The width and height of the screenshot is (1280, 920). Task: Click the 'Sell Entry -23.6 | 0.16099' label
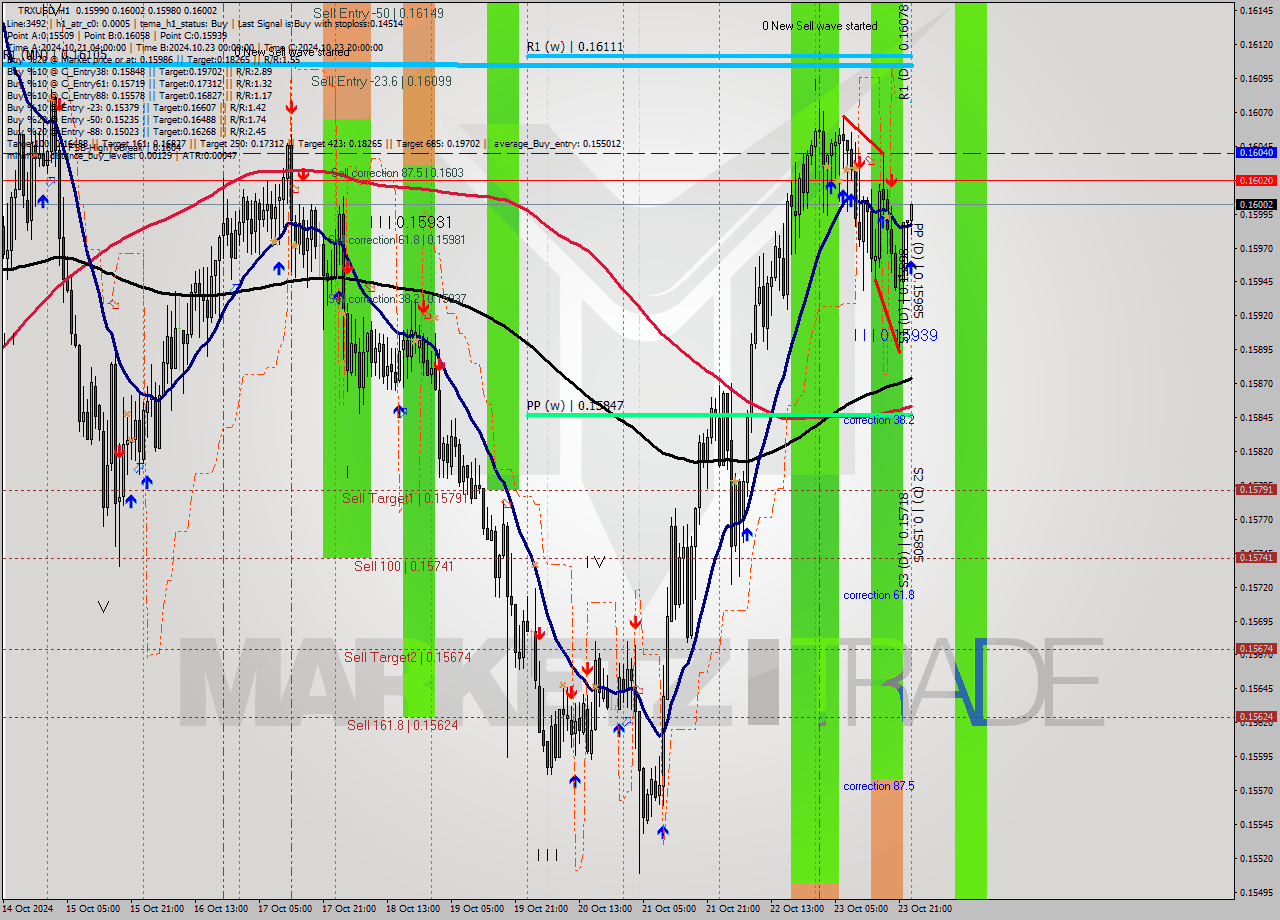[x=381, y=81]
